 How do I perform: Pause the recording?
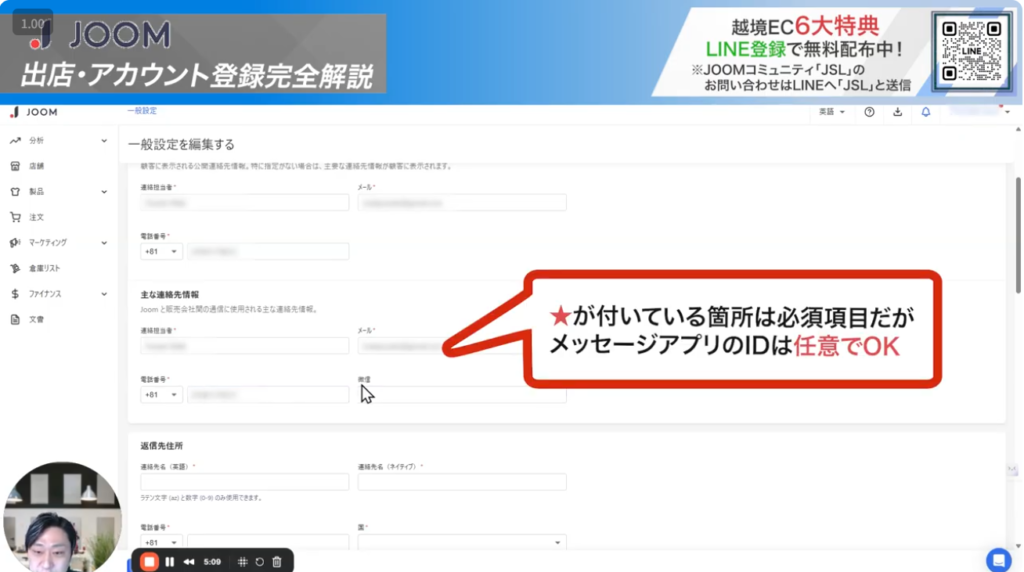(170, 561)
